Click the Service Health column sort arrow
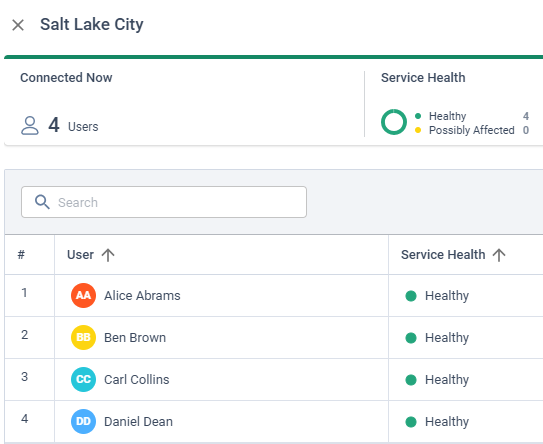The width and height of the screenshot is (543, 444). click(x=499, y=255)
